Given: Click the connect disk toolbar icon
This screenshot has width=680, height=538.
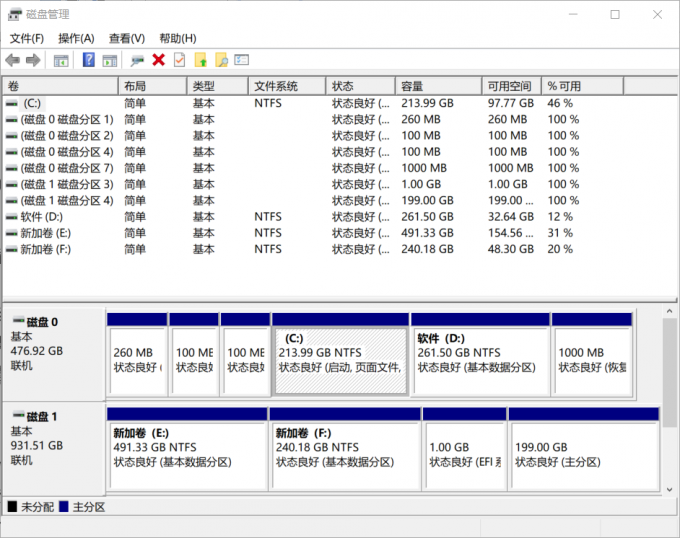Looking at the screenshot, I should pos(137,60).
